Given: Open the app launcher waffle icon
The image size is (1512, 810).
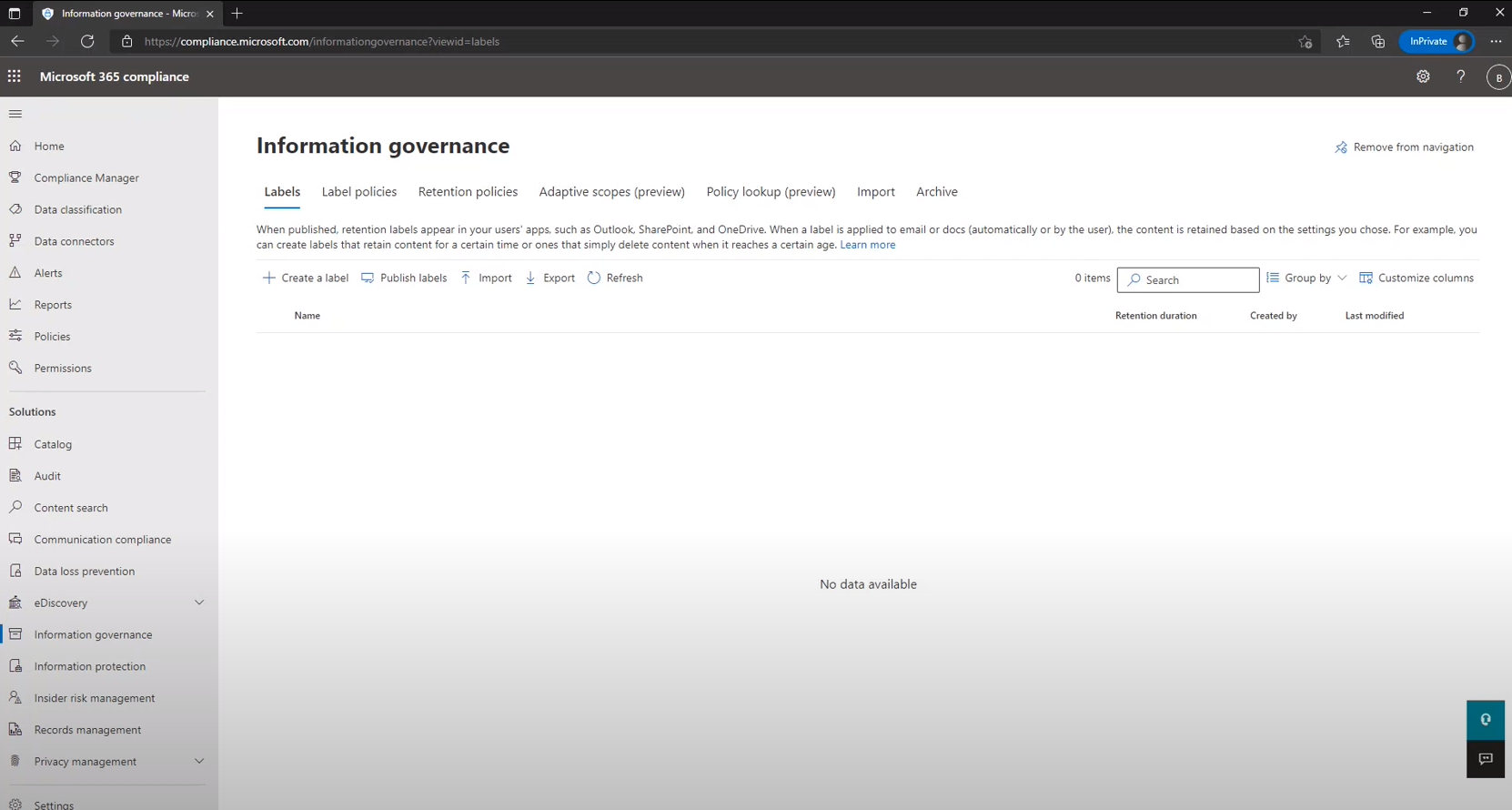Looking at the screenshot, I should click(15, 76).
